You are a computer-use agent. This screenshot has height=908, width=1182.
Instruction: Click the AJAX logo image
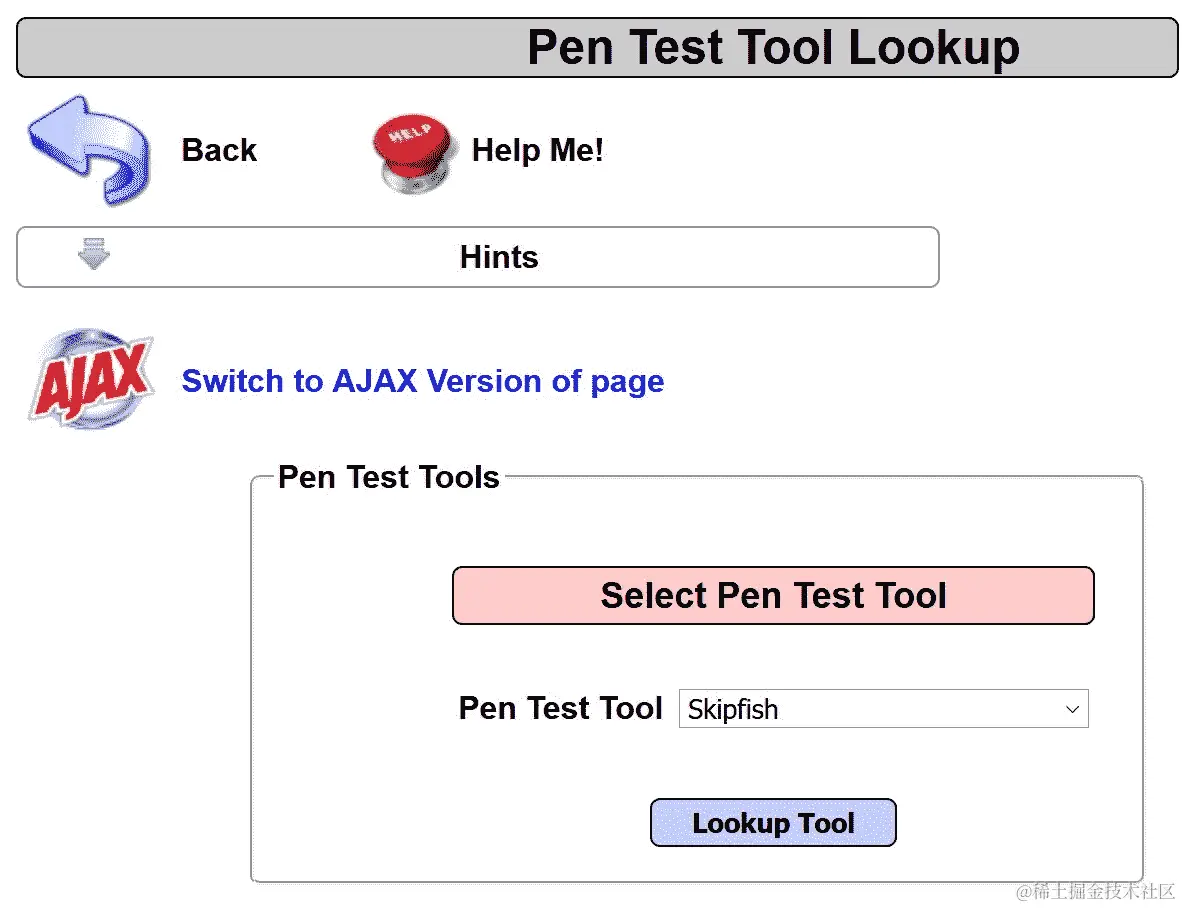pyautogui.click(x=92, y=379)
